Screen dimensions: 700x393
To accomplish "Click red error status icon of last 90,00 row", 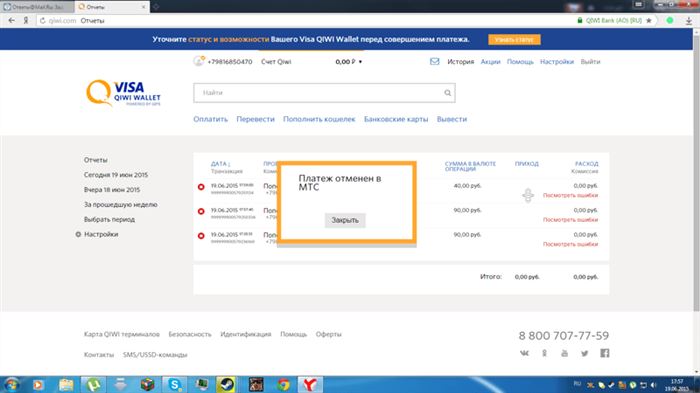I will 201,236.
